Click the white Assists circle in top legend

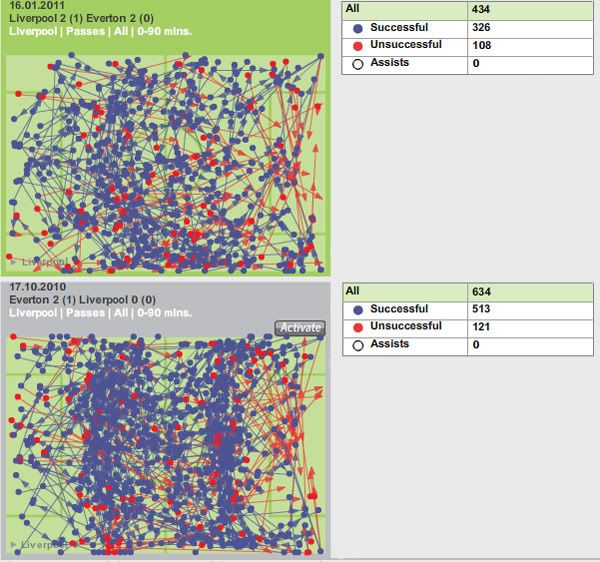click(358, 64)
